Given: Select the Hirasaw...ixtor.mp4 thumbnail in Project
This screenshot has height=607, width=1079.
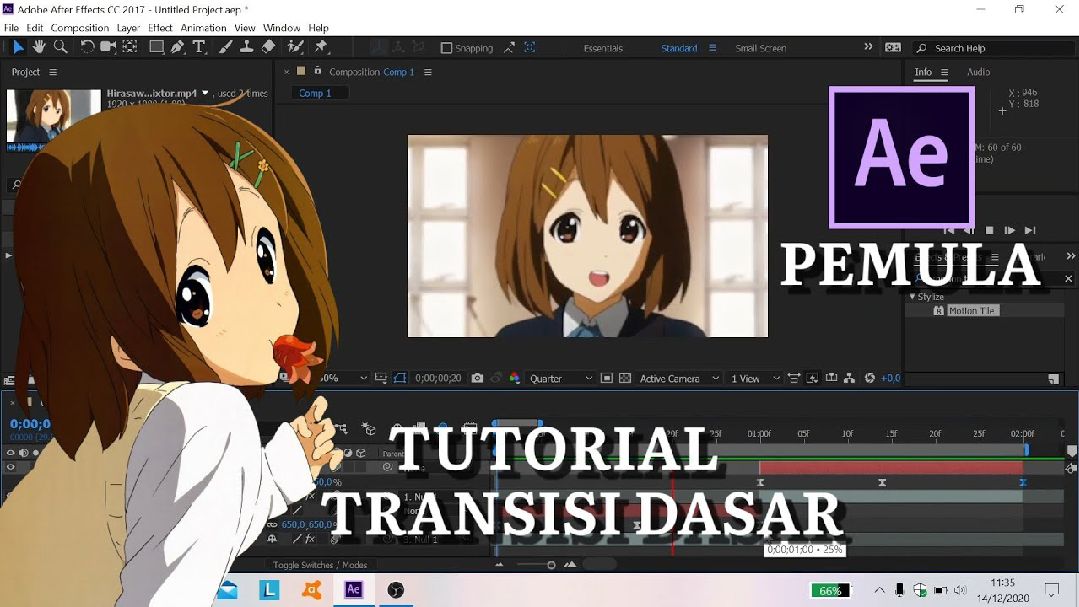Looking at the screenshot, I should (x=54, y=115).
